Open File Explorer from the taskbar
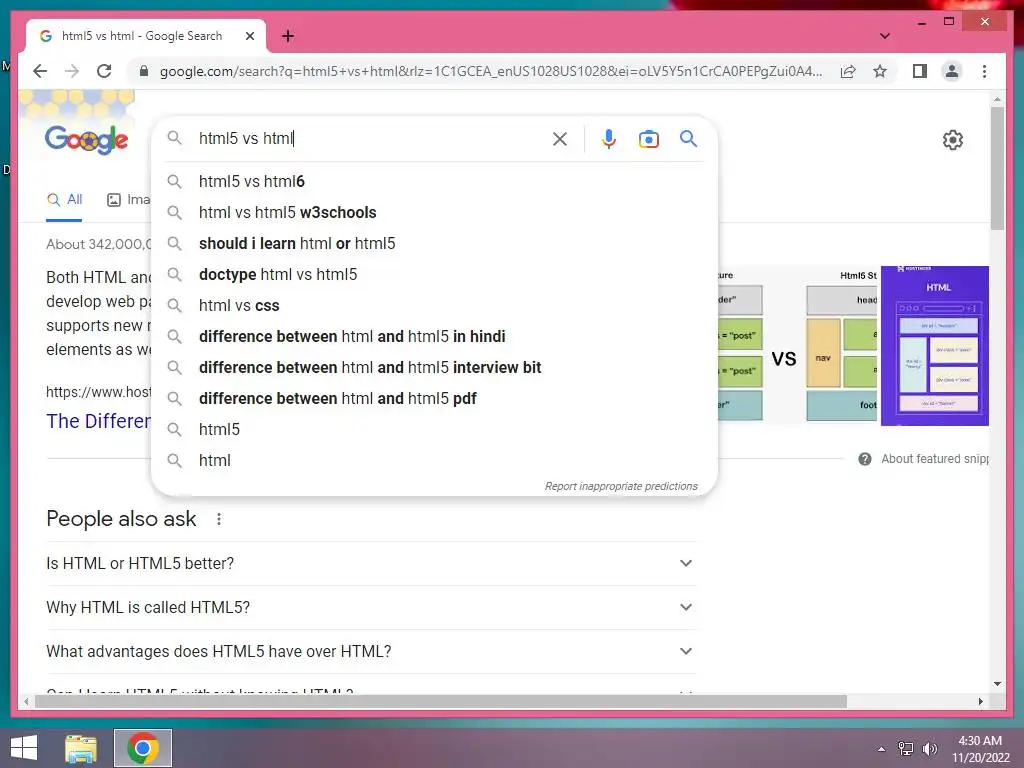 coord(81,748)
